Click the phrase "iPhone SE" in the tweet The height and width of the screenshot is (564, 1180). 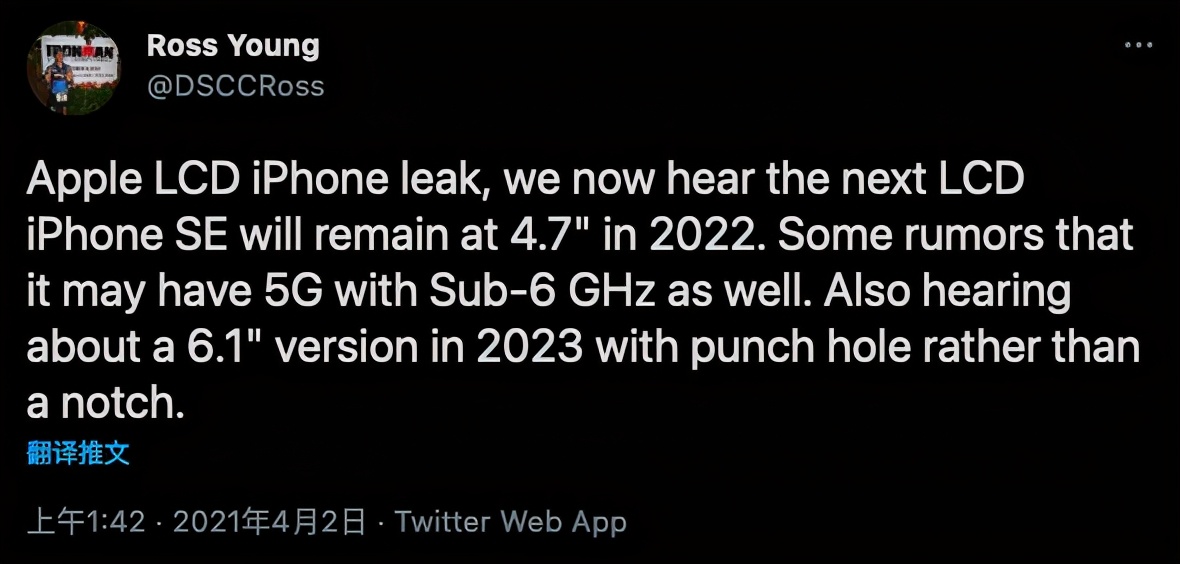pos(129,236)
